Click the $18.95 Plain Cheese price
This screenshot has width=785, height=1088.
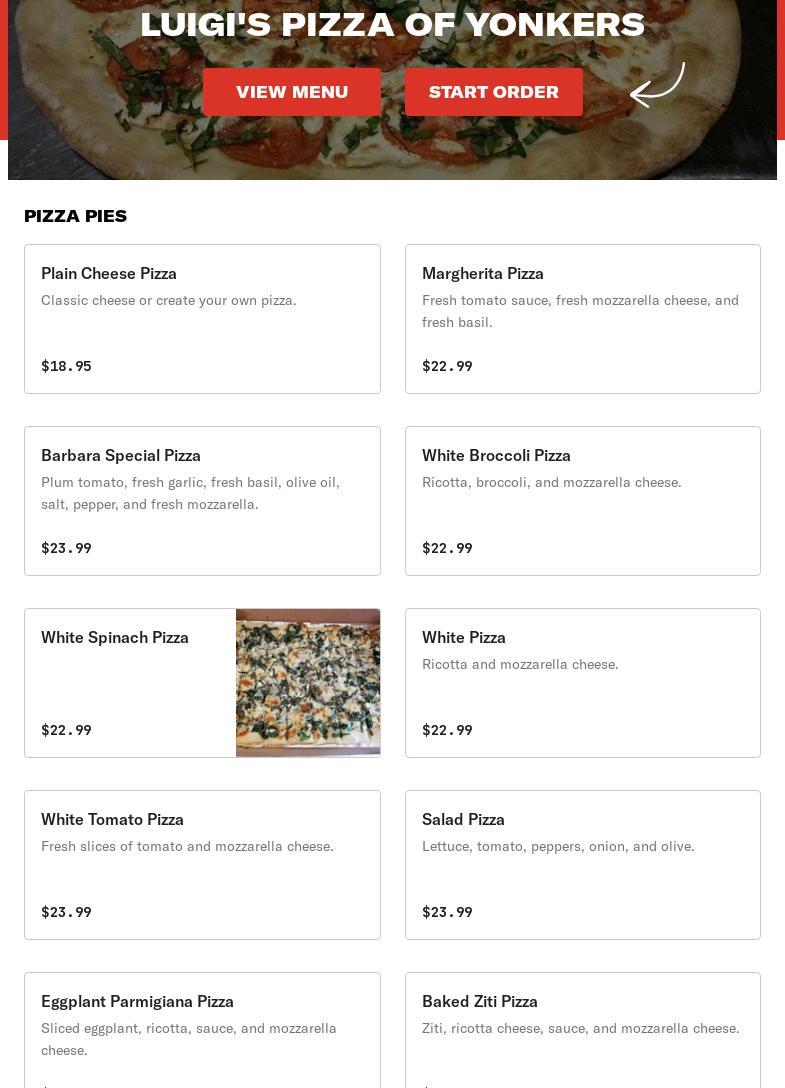(x=66, y=366)
